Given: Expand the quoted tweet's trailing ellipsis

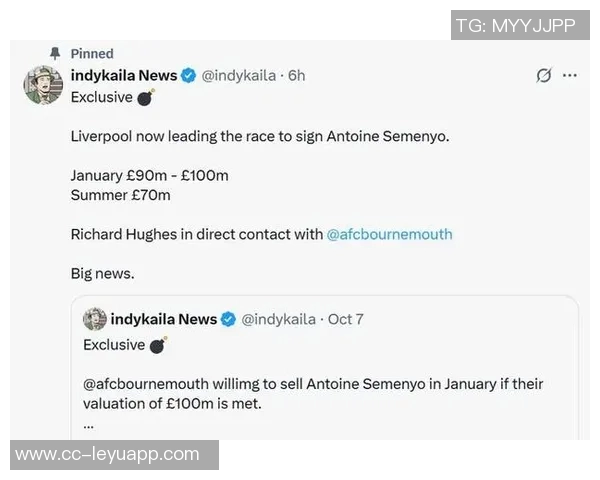Looking at the screenshot, I should (90, 422).
